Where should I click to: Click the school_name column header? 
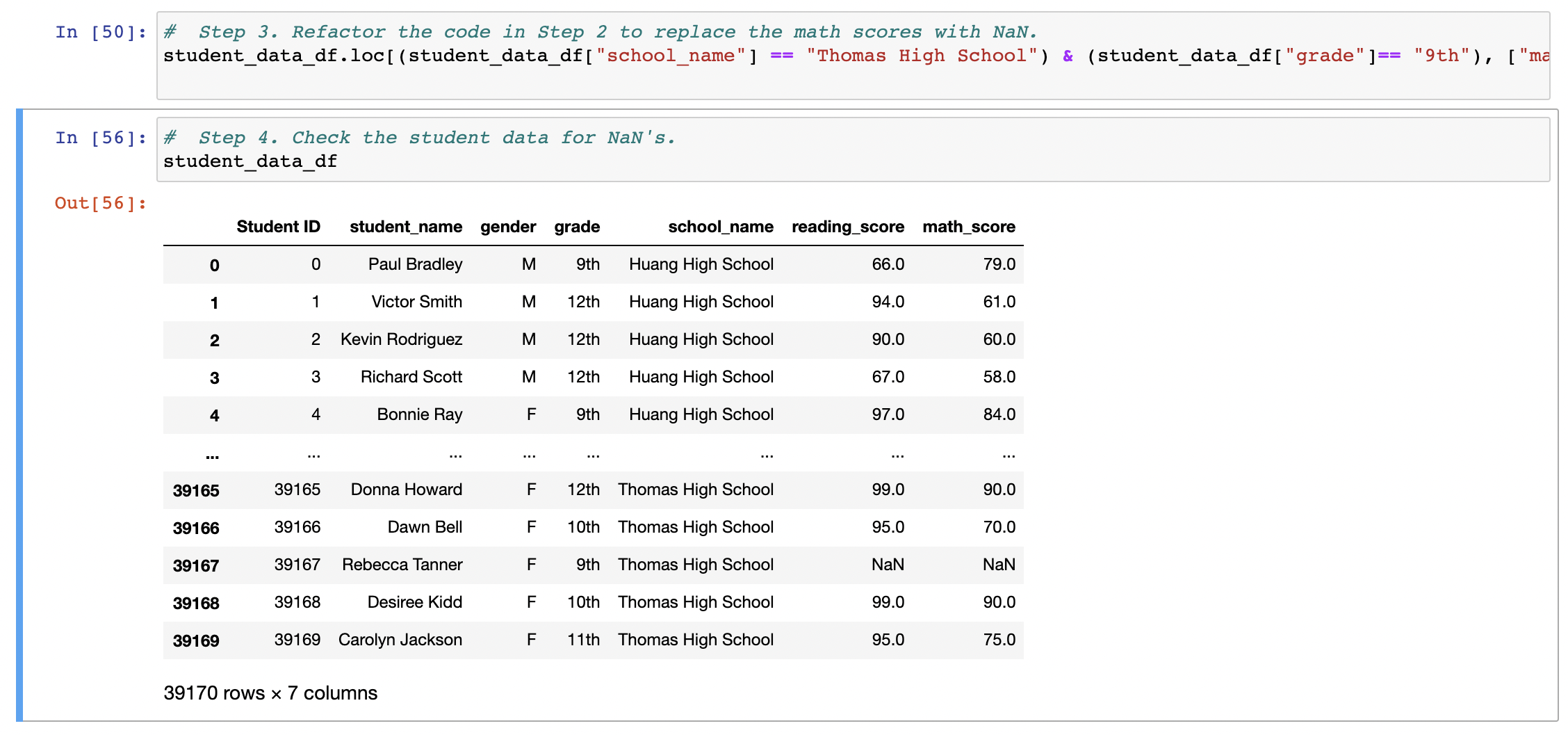[721, 226]
